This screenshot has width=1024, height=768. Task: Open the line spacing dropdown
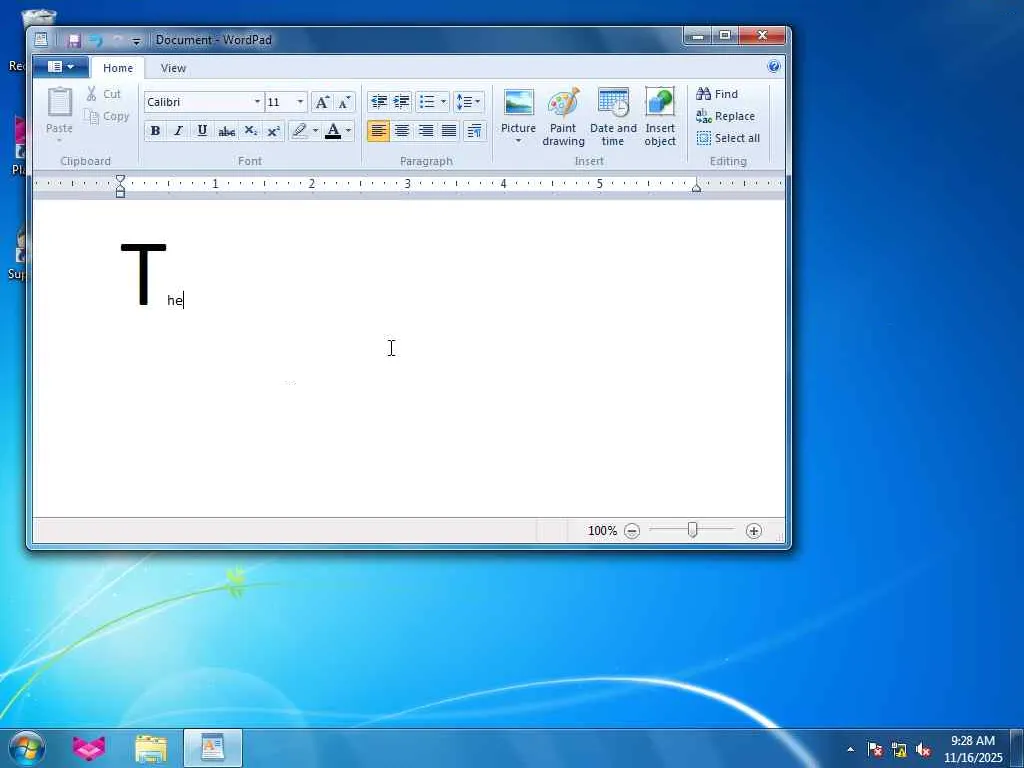point(468,102)
